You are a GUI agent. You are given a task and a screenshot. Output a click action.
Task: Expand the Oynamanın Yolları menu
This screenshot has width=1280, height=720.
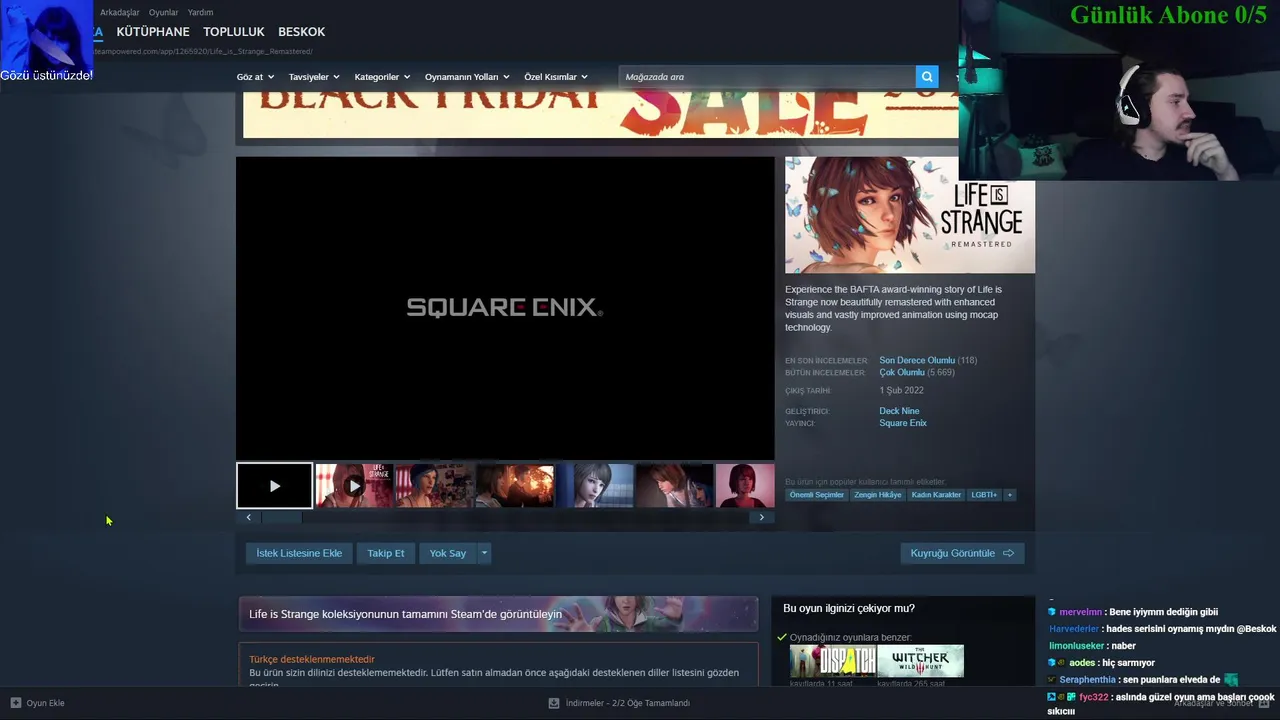click(467, 77)
